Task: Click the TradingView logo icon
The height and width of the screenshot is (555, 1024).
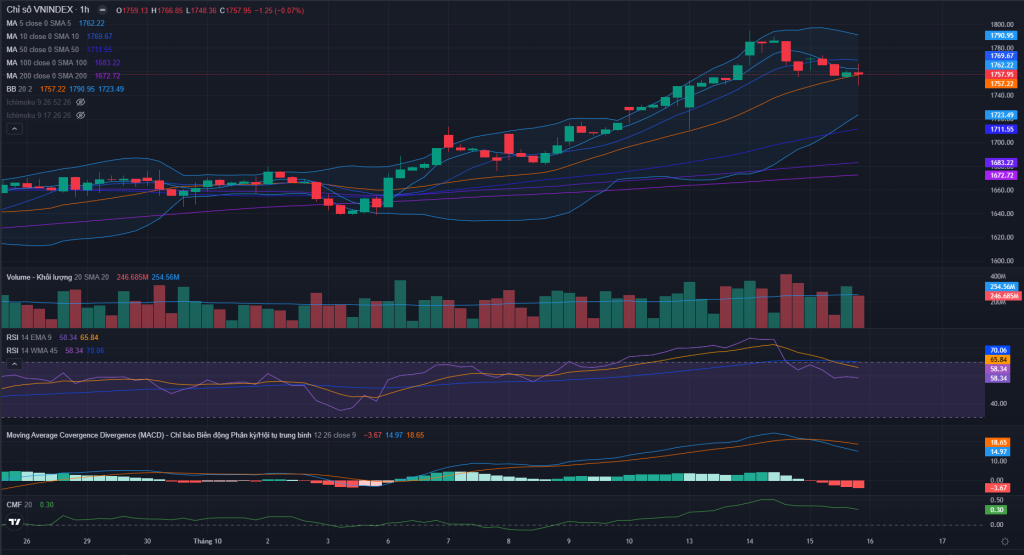Action: [x=15, y=523]
